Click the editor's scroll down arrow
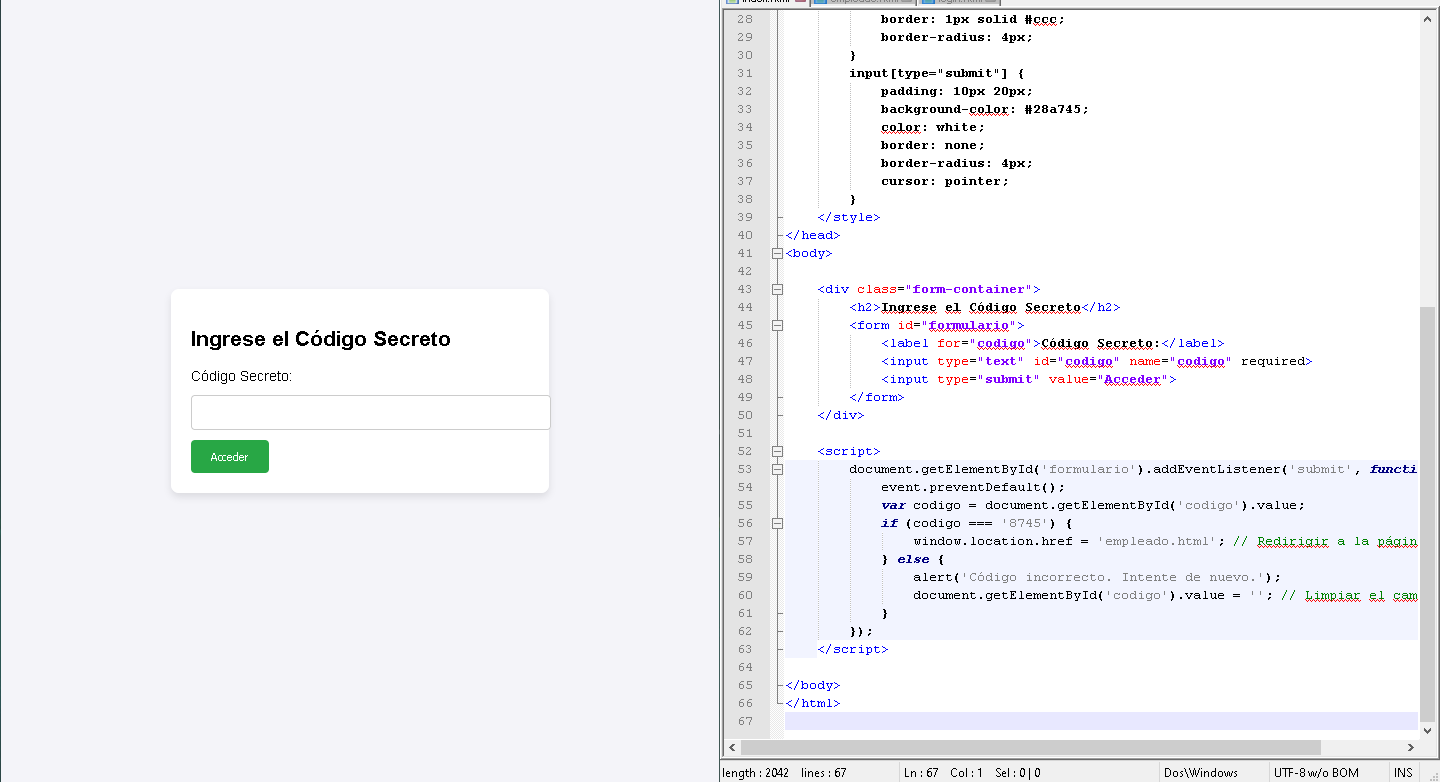 point(1428,730)
